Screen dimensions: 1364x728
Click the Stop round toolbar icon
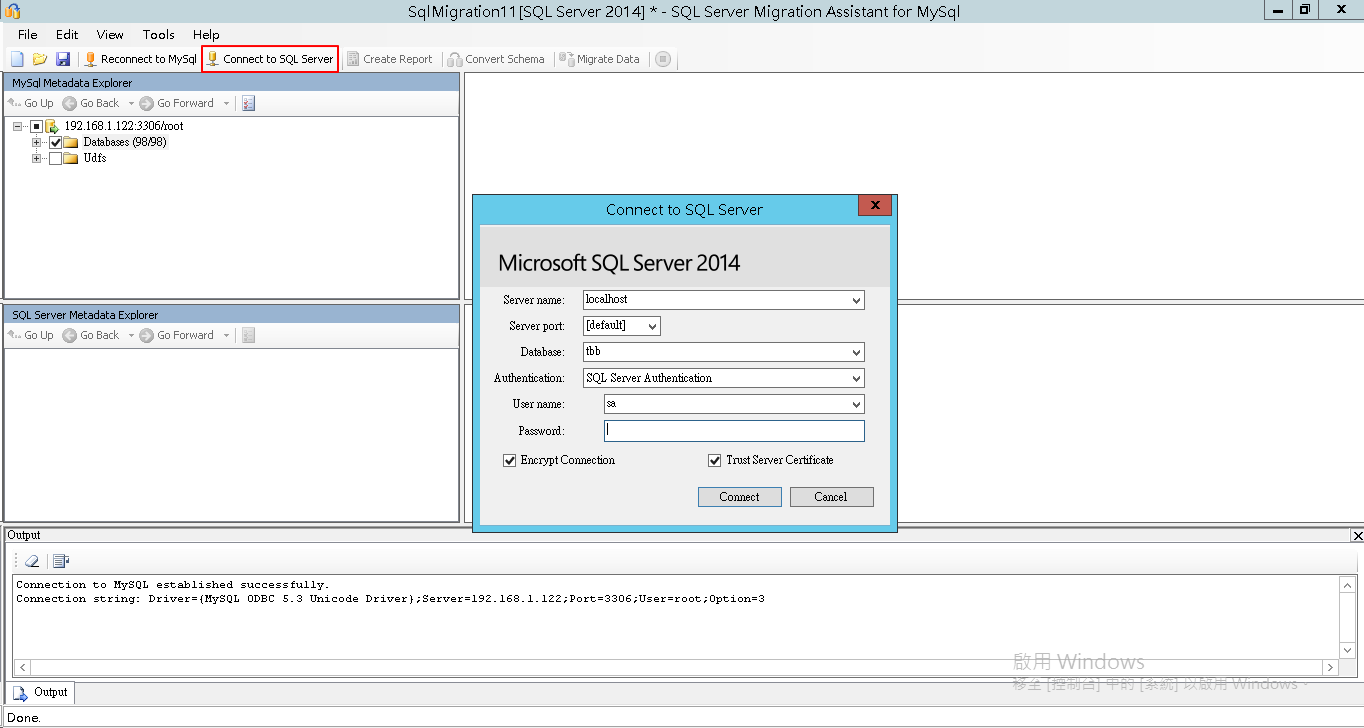click(663, 59)
